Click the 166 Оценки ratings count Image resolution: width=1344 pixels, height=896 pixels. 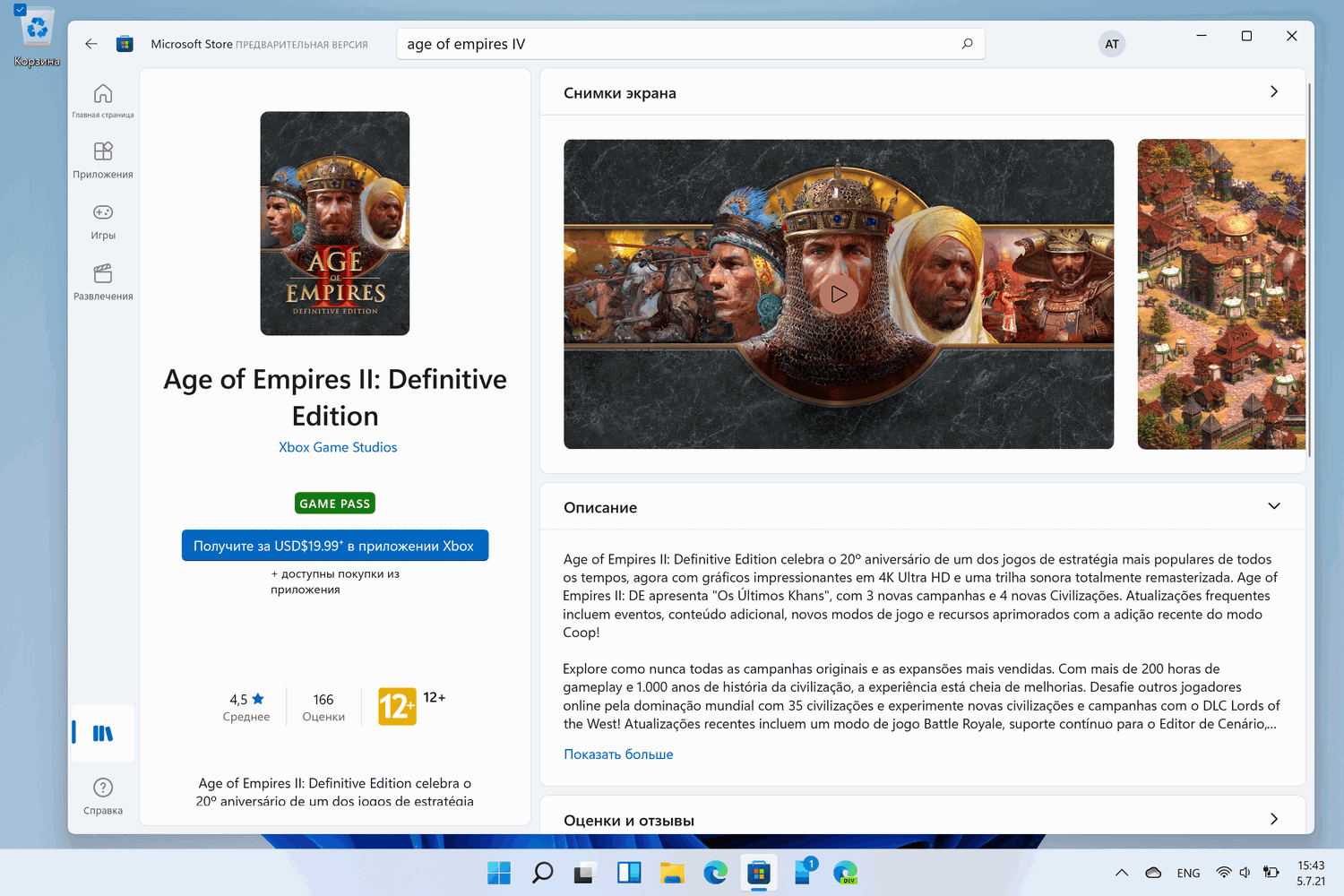[x=323, y=707]
